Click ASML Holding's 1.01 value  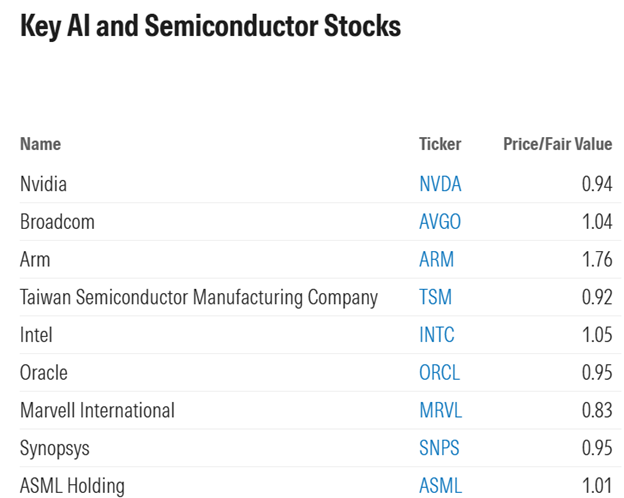(x=596, y=486)
